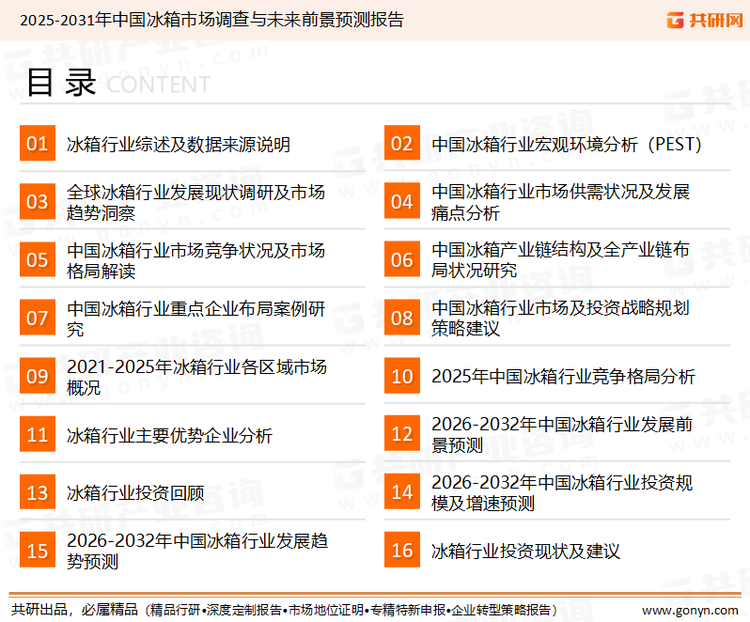Screen dimensions: 750x622
Task: Open chapter 中国冰箱行业市场竞争状况及市场格局解读
Action: [x=196, y=260]
